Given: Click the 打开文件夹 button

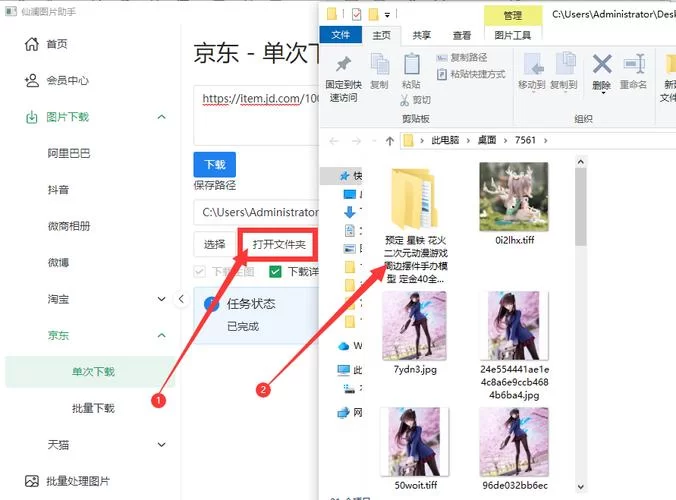Looking at the screenshot, I should [x=279, y=245].
